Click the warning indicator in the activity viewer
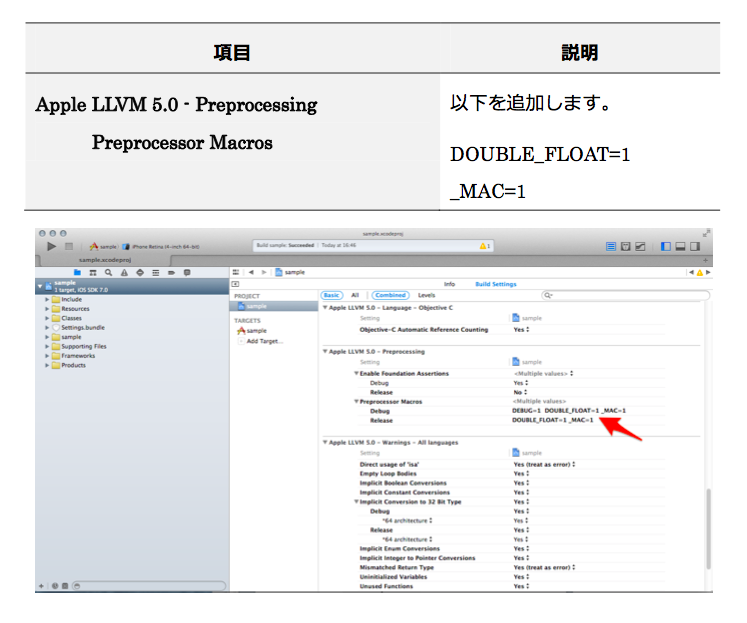This screenshot has height=623, width=747. (485, 246)
